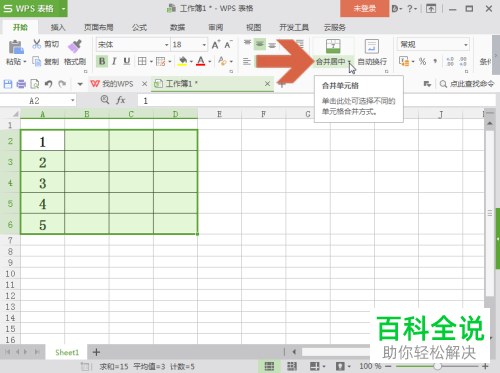
Task: Close the 工作簿1 document tab
Action: coord(267,84)
